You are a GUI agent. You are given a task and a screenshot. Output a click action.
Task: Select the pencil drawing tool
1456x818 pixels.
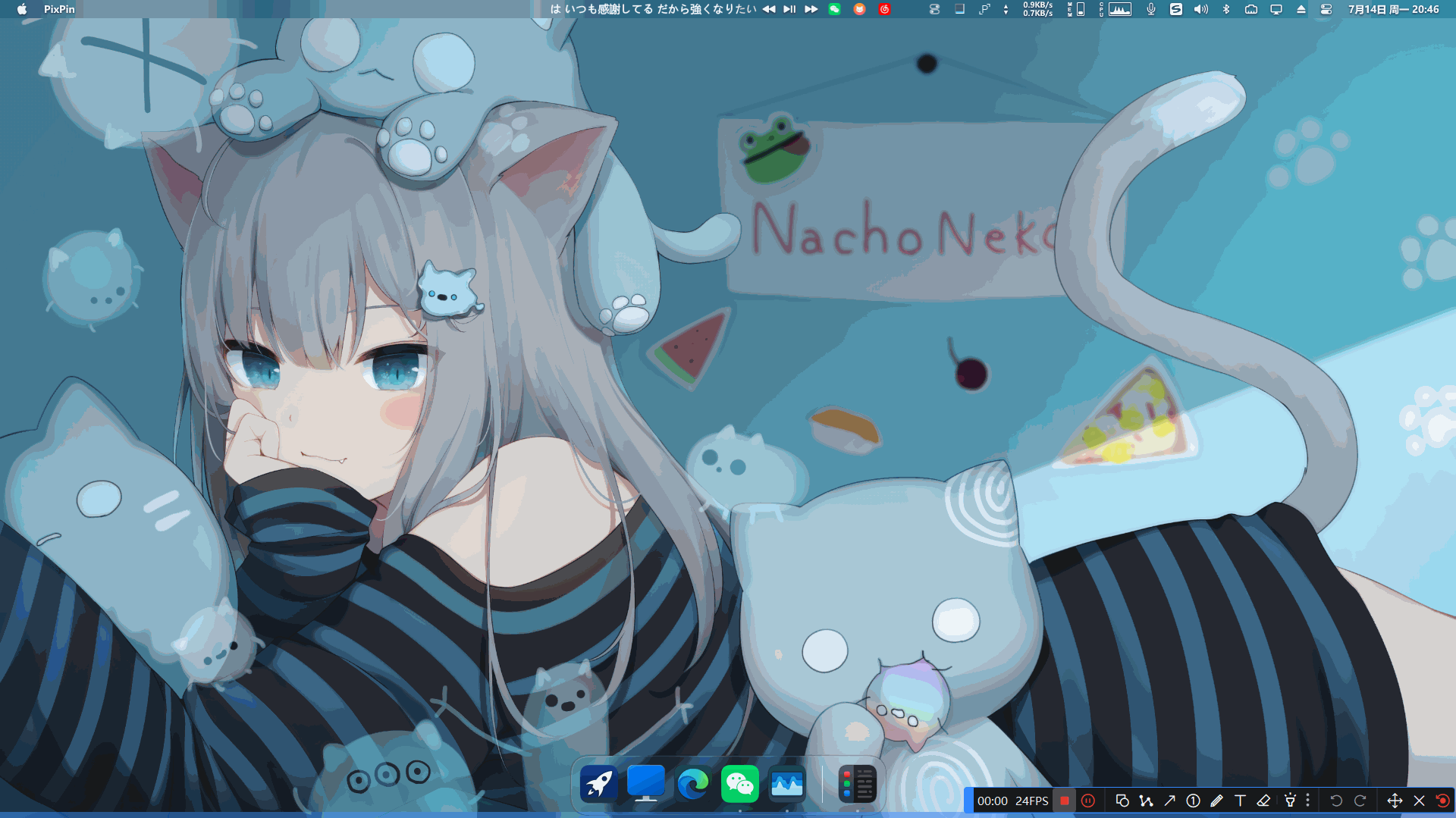[1216, 801]
